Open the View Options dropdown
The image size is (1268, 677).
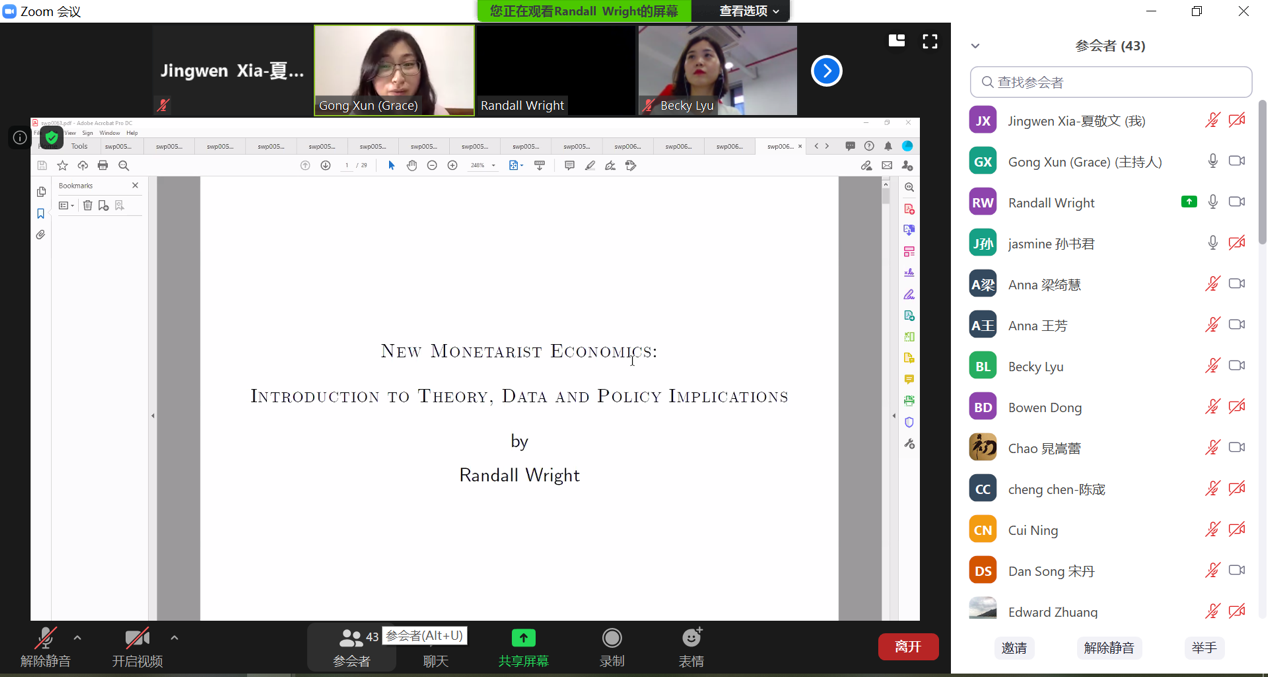tap(750, 11)
